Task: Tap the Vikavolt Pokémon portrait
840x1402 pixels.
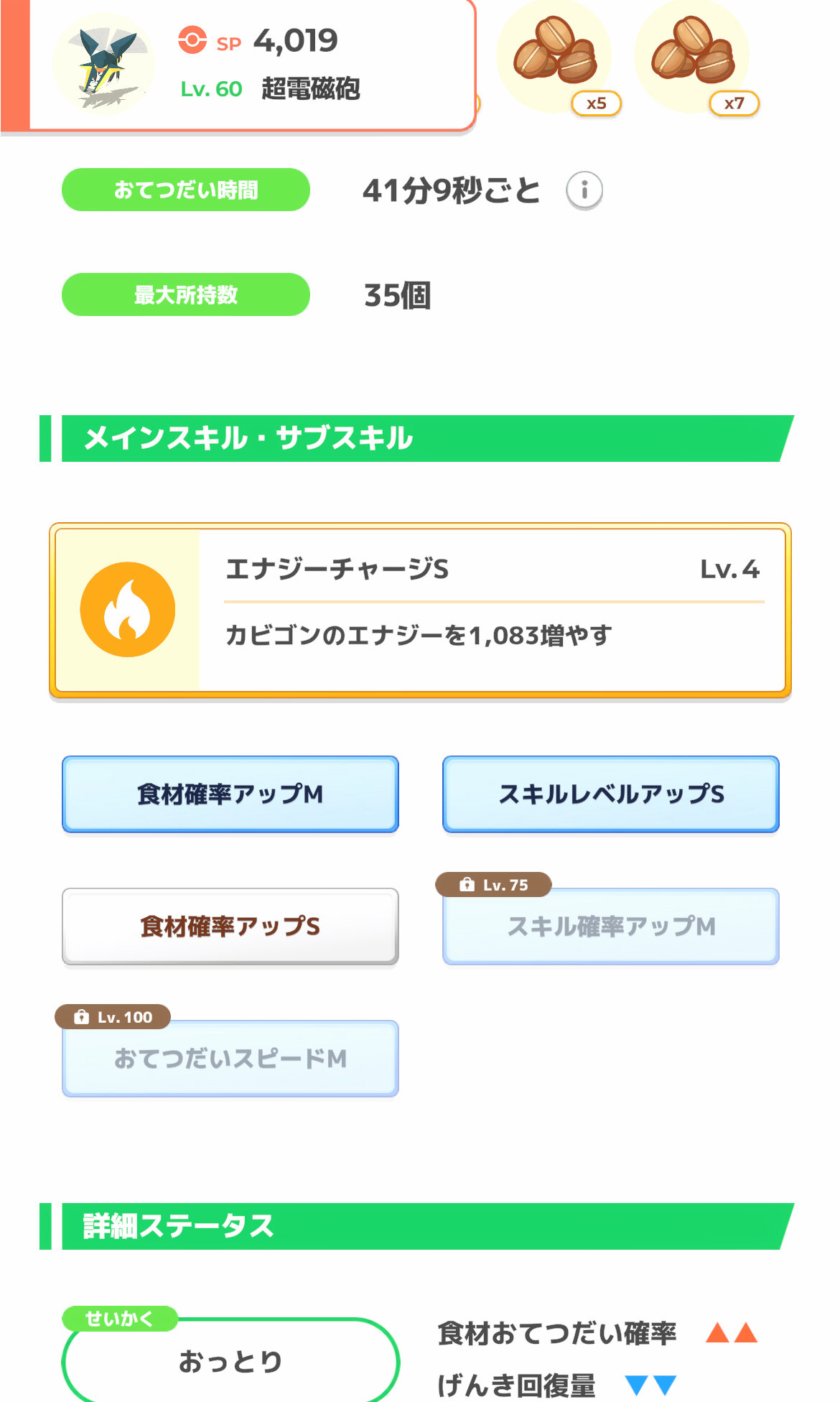Action: 104,65
